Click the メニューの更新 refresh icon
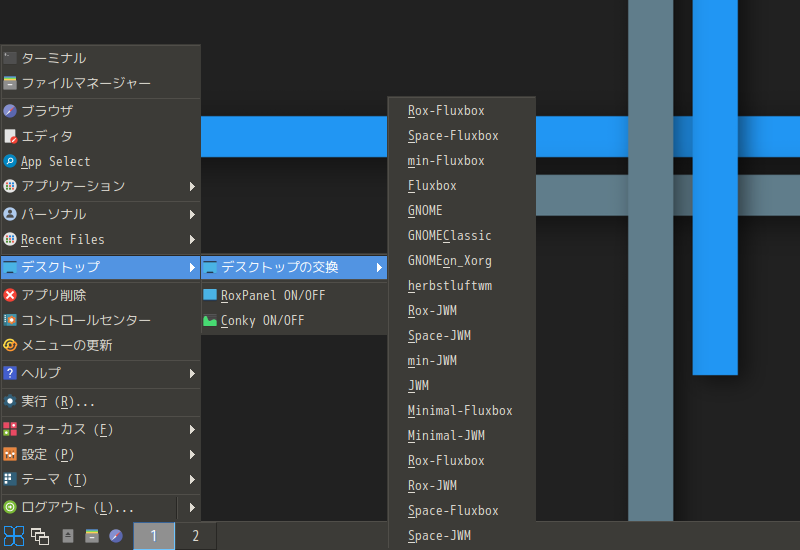 coord(10,345)
